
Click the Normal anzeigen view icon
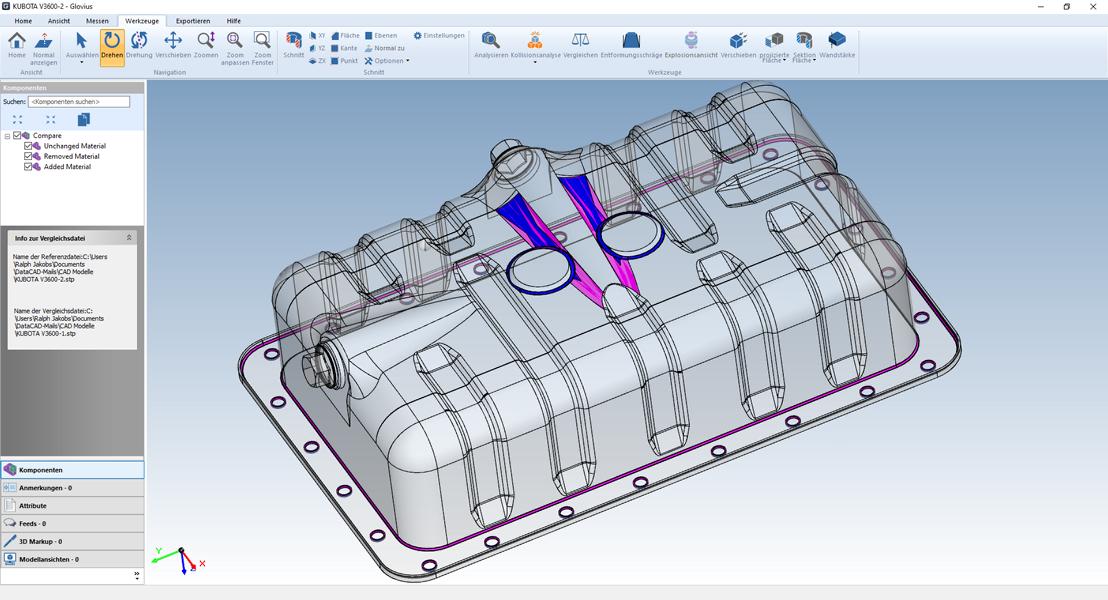(43, 49)
